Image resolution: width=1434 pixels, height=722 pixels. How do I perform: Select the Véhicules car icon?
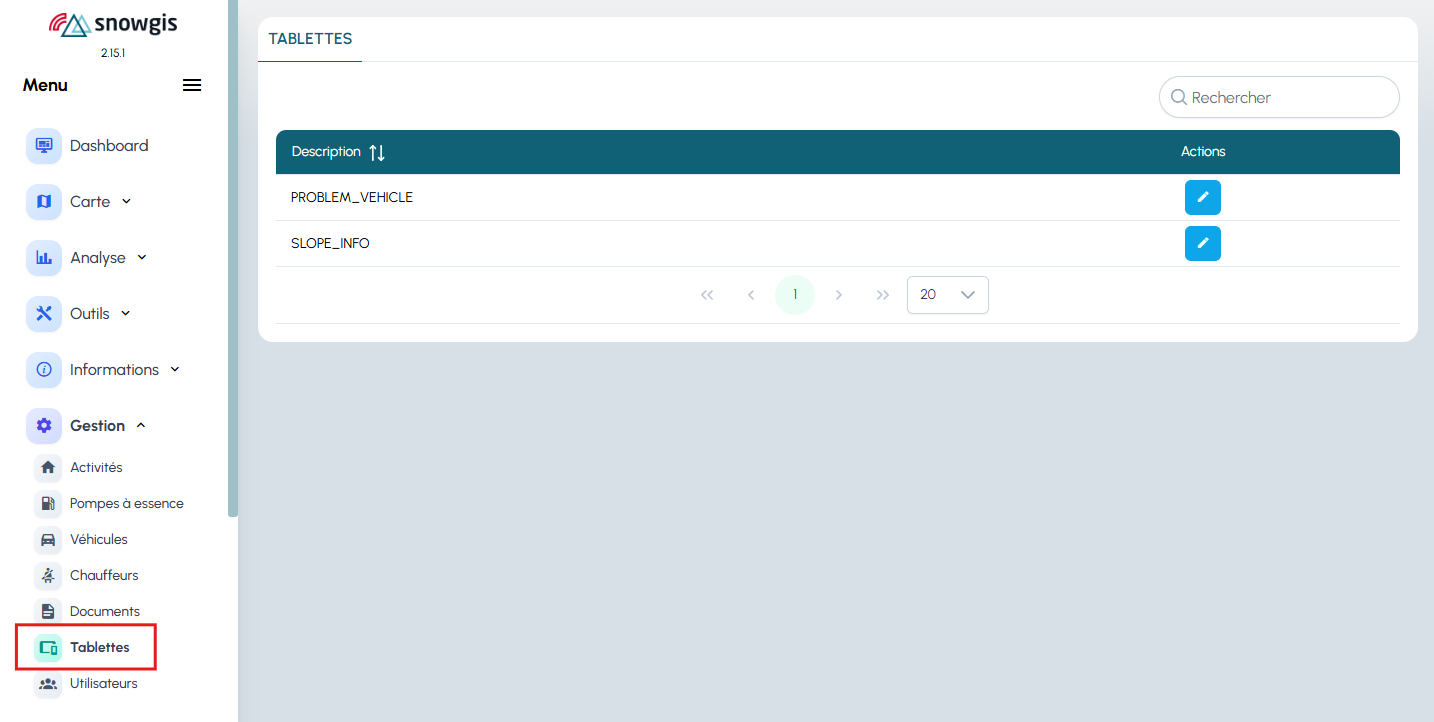coord(48,540)
